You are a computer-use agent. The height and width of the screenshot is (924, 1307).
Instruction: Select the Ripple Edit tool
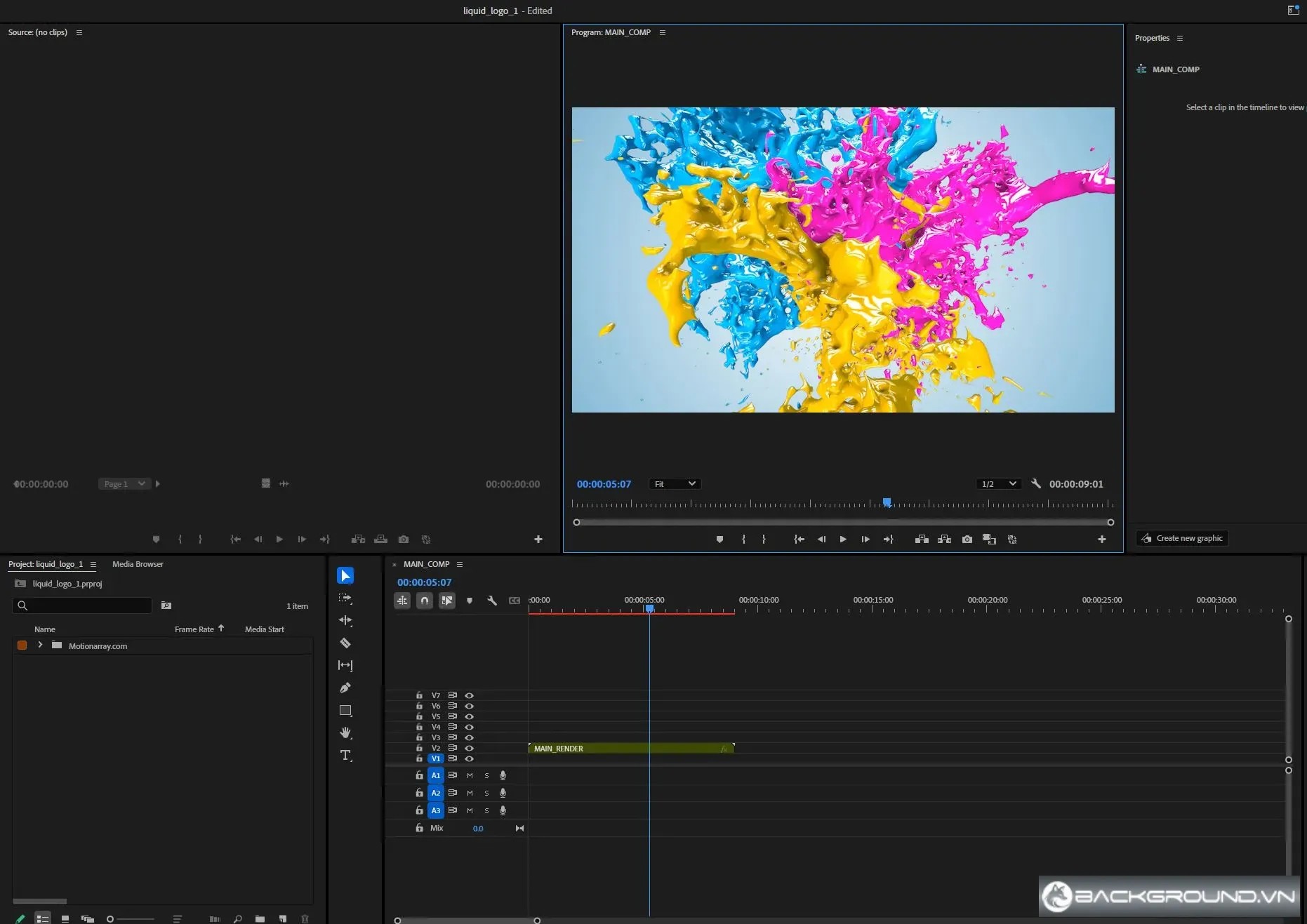coord(345,620)
